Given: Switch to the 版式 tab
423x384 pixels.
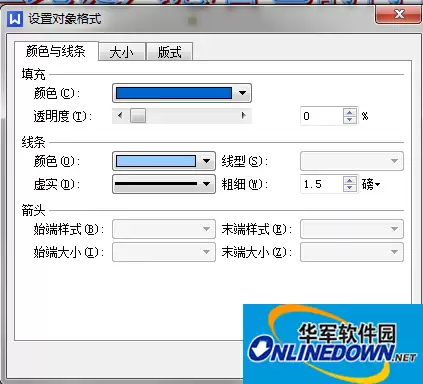Looking at the screenshot, I should (x=170, y=52).
